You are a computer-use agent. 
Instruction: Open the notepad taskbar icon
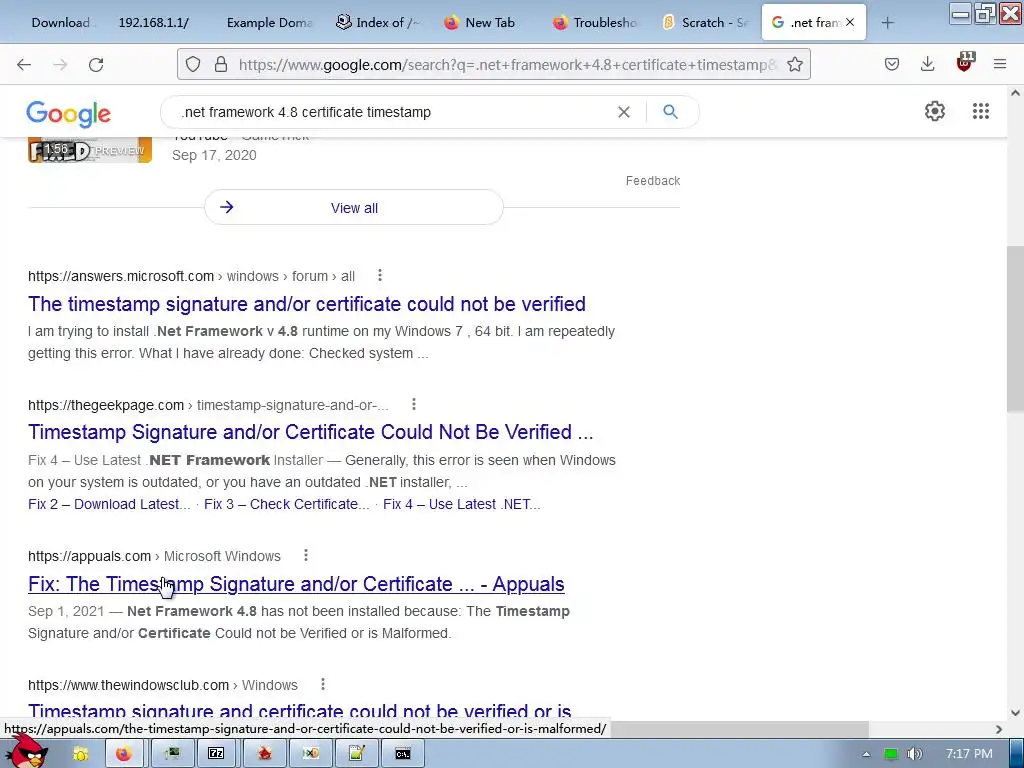pyautogui.click(x=357, y=754)
